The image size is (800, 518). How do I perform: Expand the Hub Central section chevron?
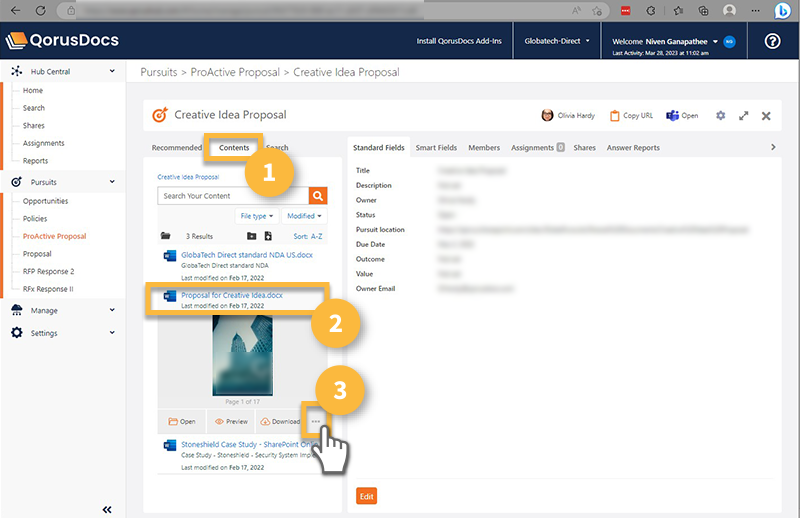point(112,71)
